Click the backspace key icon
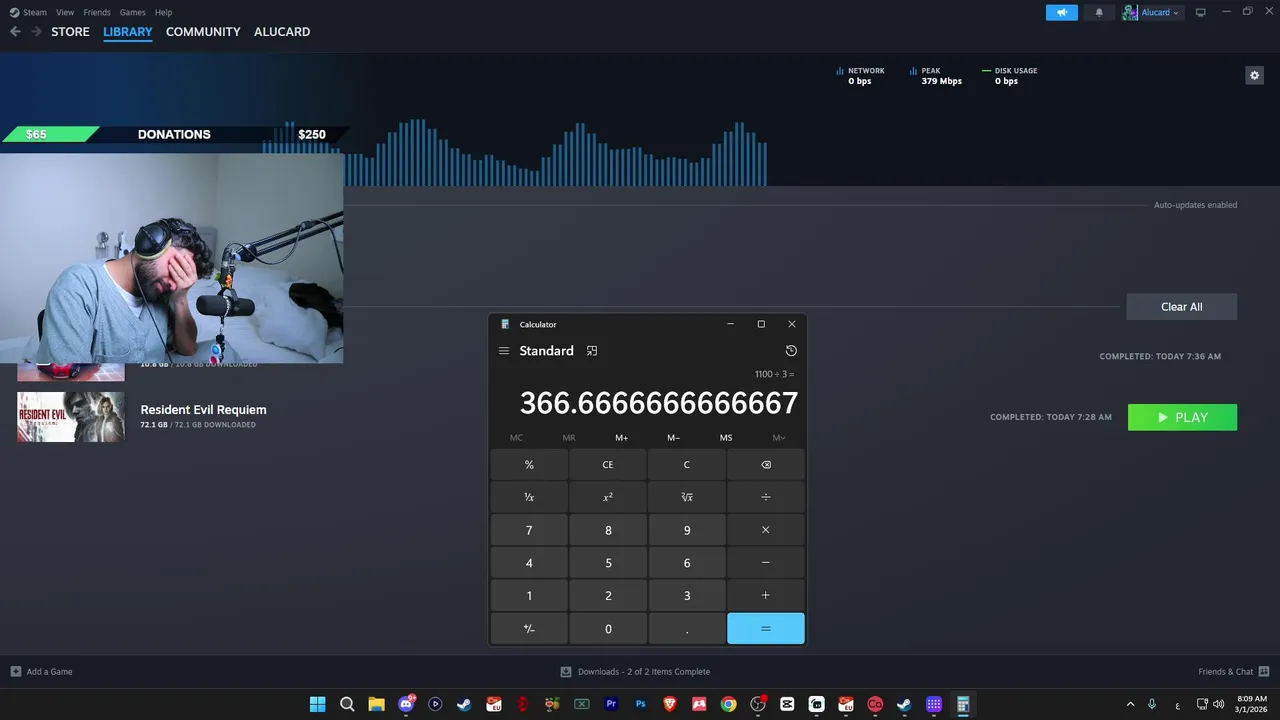Viewport: 1280px width, 720px height. click(x=766, y=465)
